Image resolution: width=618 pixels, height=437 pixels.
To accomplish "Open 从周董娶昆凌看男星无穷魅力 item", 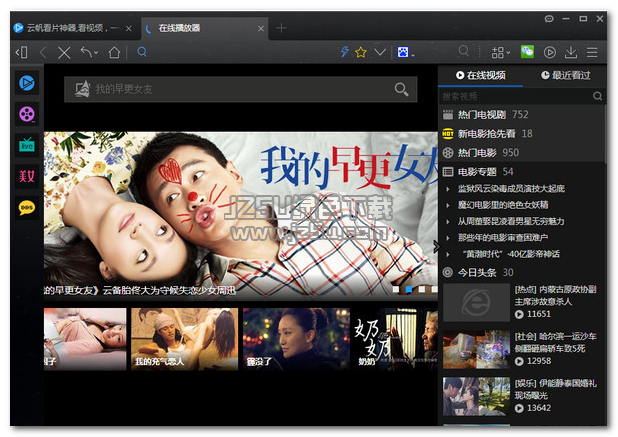I will pos(511,221).
